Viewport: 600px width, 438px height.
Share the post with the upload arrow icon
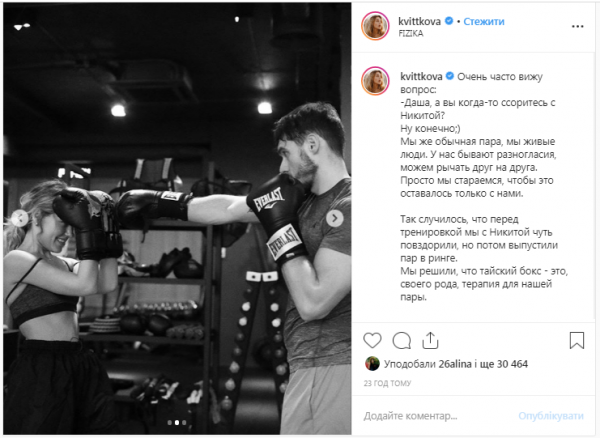pyautogui.click(x=430, y=340)
